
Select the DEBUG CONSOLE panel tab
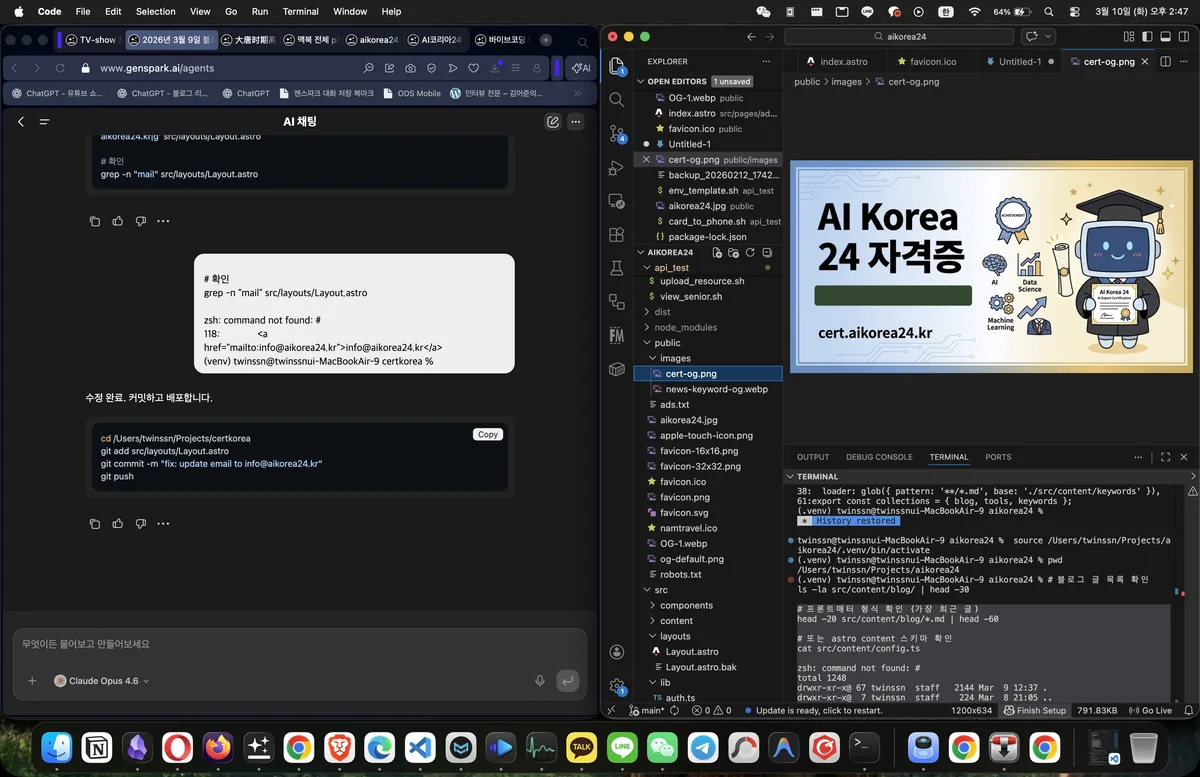click(879, 457)
